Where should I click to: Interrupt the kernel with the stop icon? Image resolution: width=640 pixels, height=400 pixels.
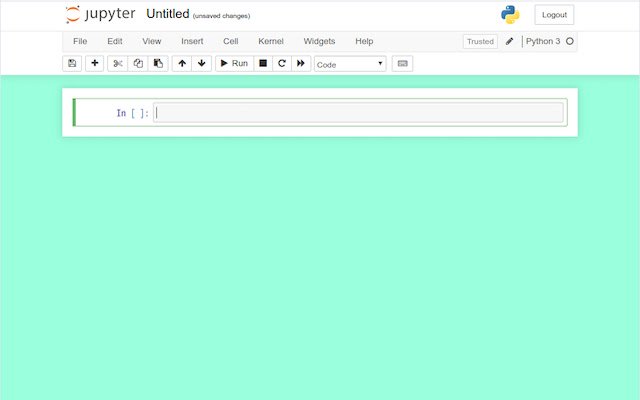coord(263,63)
